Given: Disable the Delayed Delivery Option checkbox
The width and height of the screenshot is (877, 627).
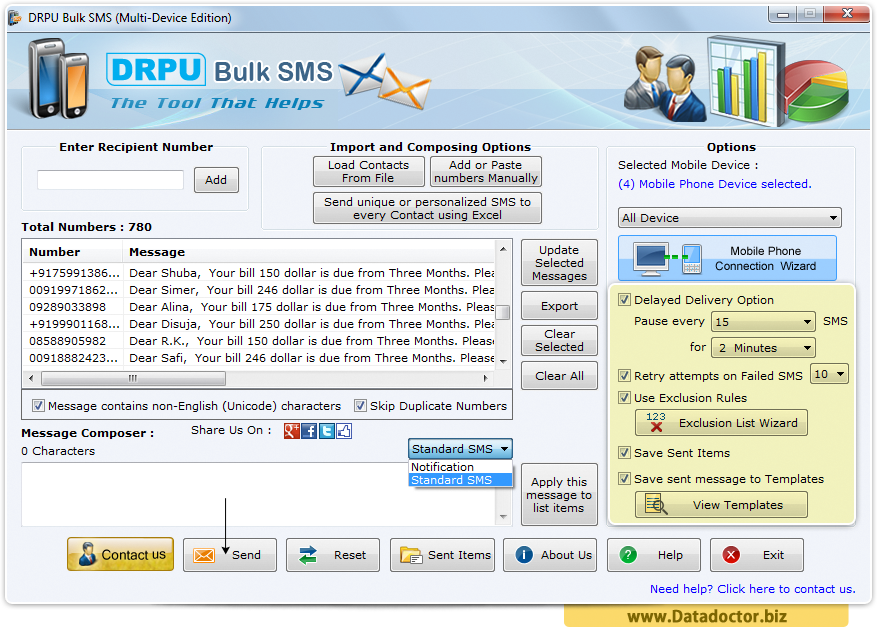Looking at the screenshot, I should pos(624,299).
